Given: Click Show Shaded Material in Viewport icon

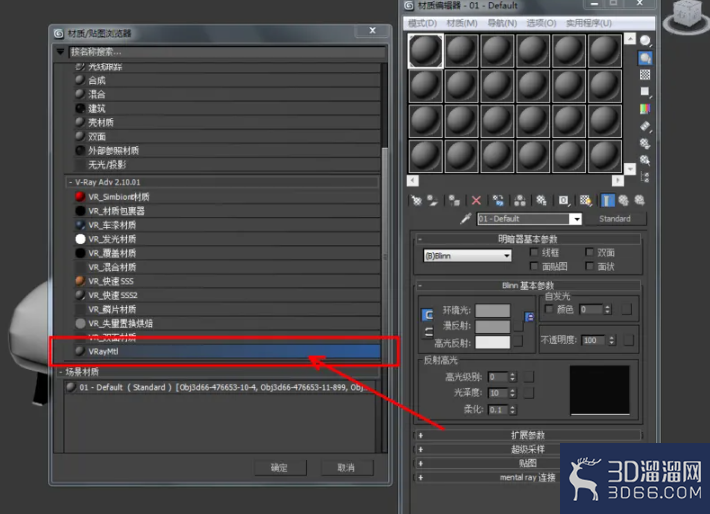Looking at the screenshot, I should [585, 201].
